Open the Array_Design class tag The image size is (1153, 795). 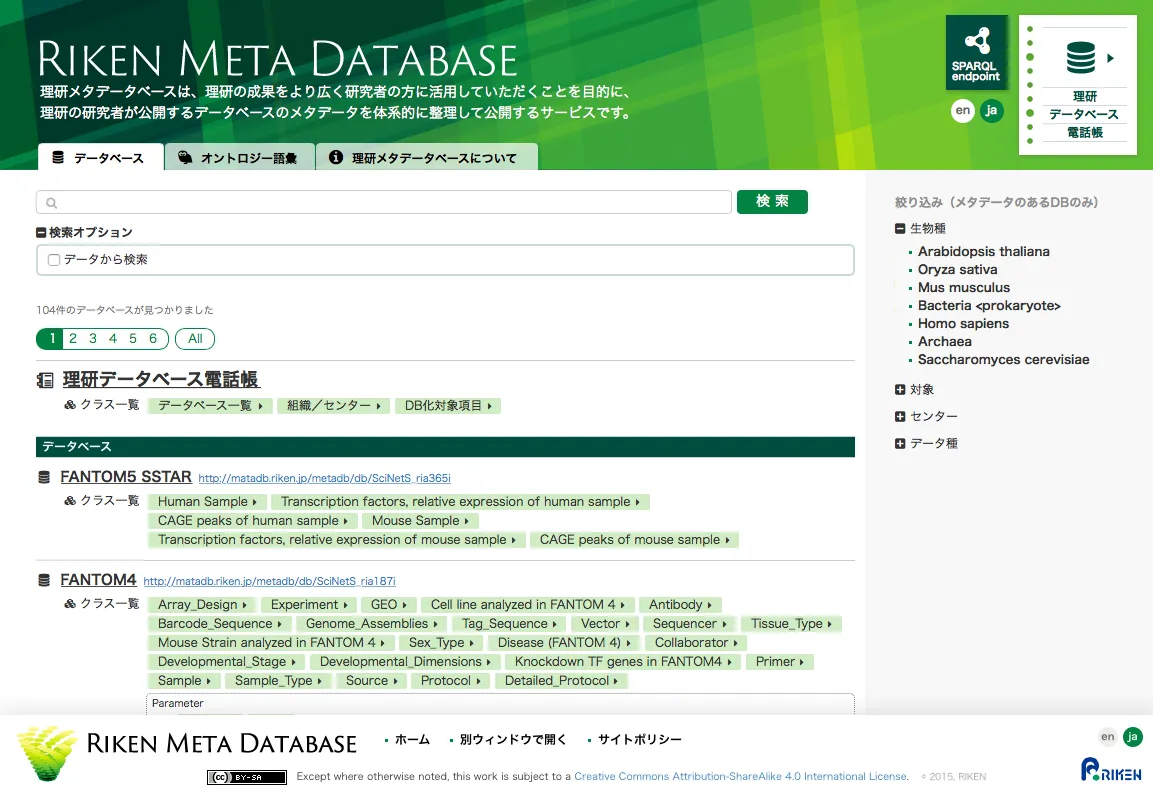(x=202, y=605)
